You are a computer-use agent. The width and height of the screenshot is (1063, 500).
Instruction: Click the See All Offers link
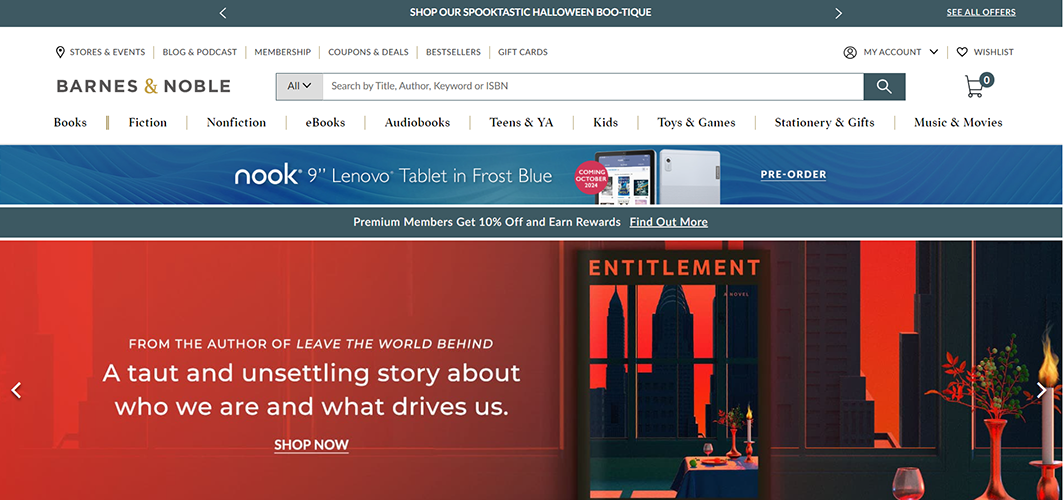click(980, 13)
